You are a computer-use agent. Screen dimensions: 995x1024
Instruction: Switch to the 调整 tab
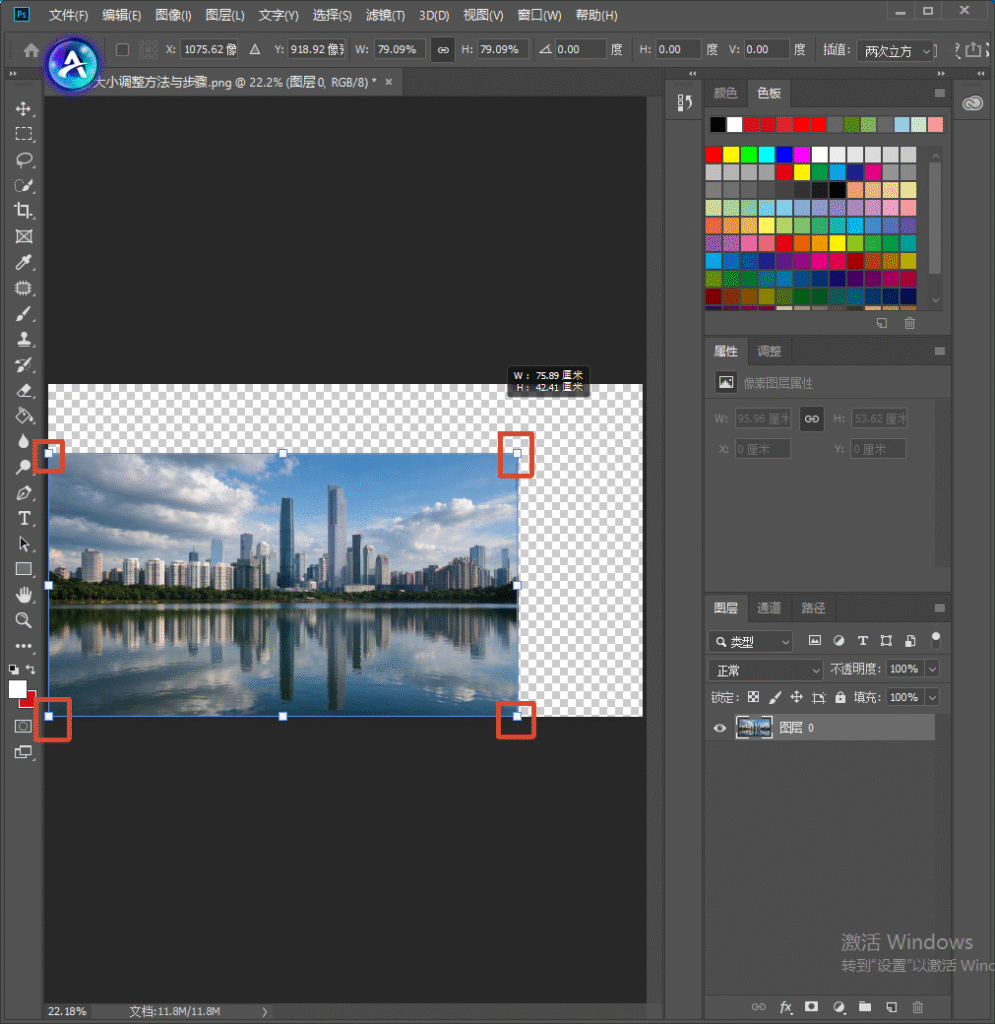click(x=769, y=351)
